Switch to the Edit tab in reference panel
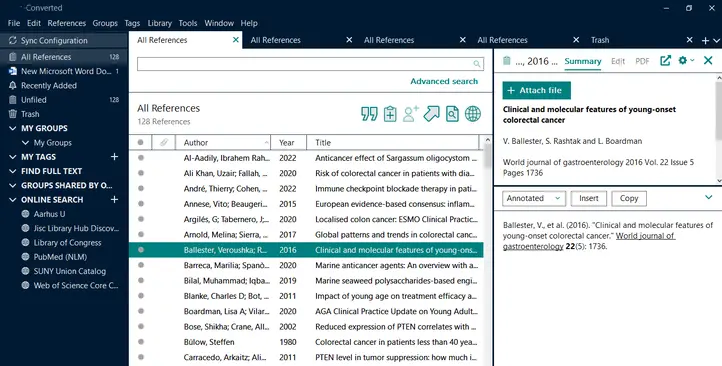 pyautogui.click(x=618, y=61)
